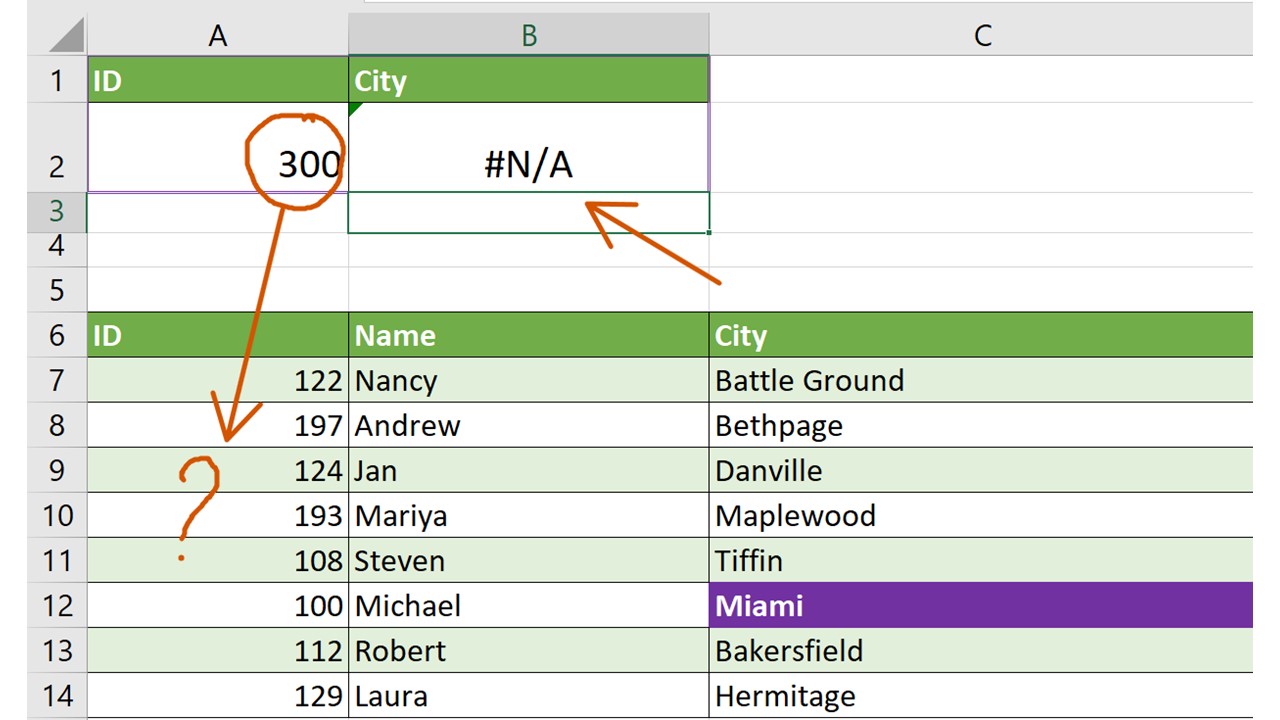Select the cell with ID 122
Image resolution: width=1280 pixels, height=720 pixels.
tap(218, 380)
